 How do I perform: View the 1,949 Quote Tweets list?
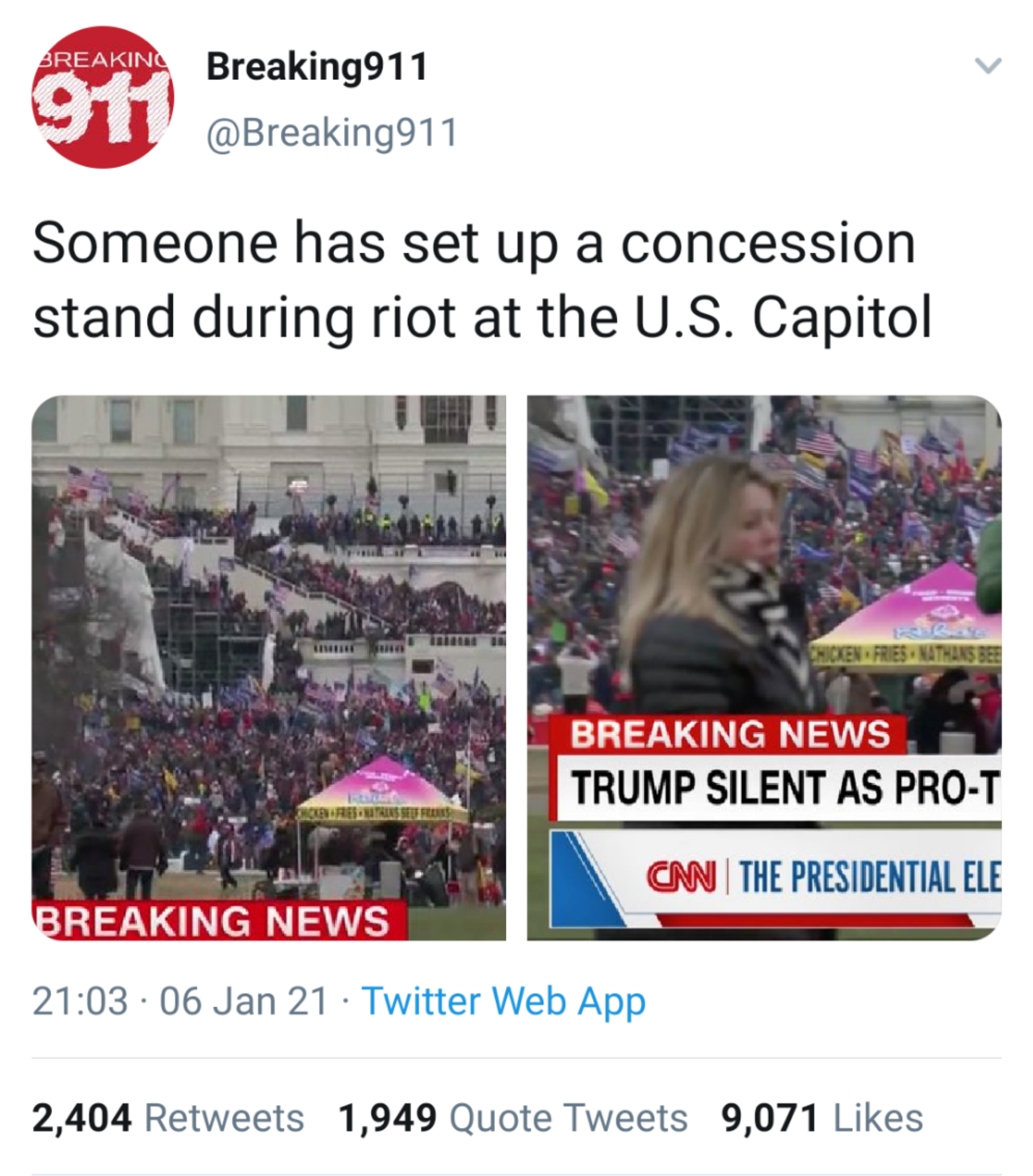pos(513,1118)
